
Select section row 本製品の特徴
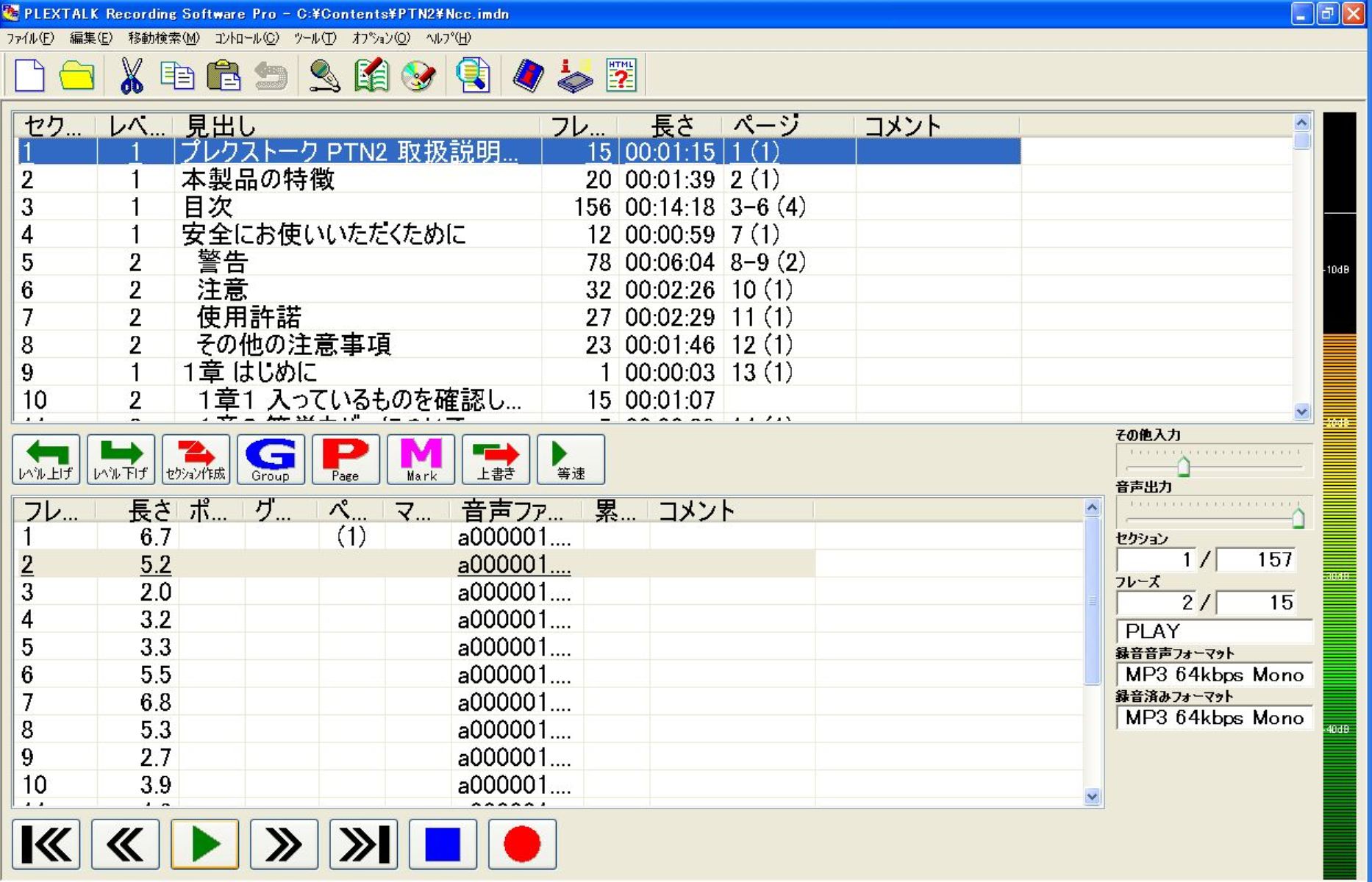point(257,179)
